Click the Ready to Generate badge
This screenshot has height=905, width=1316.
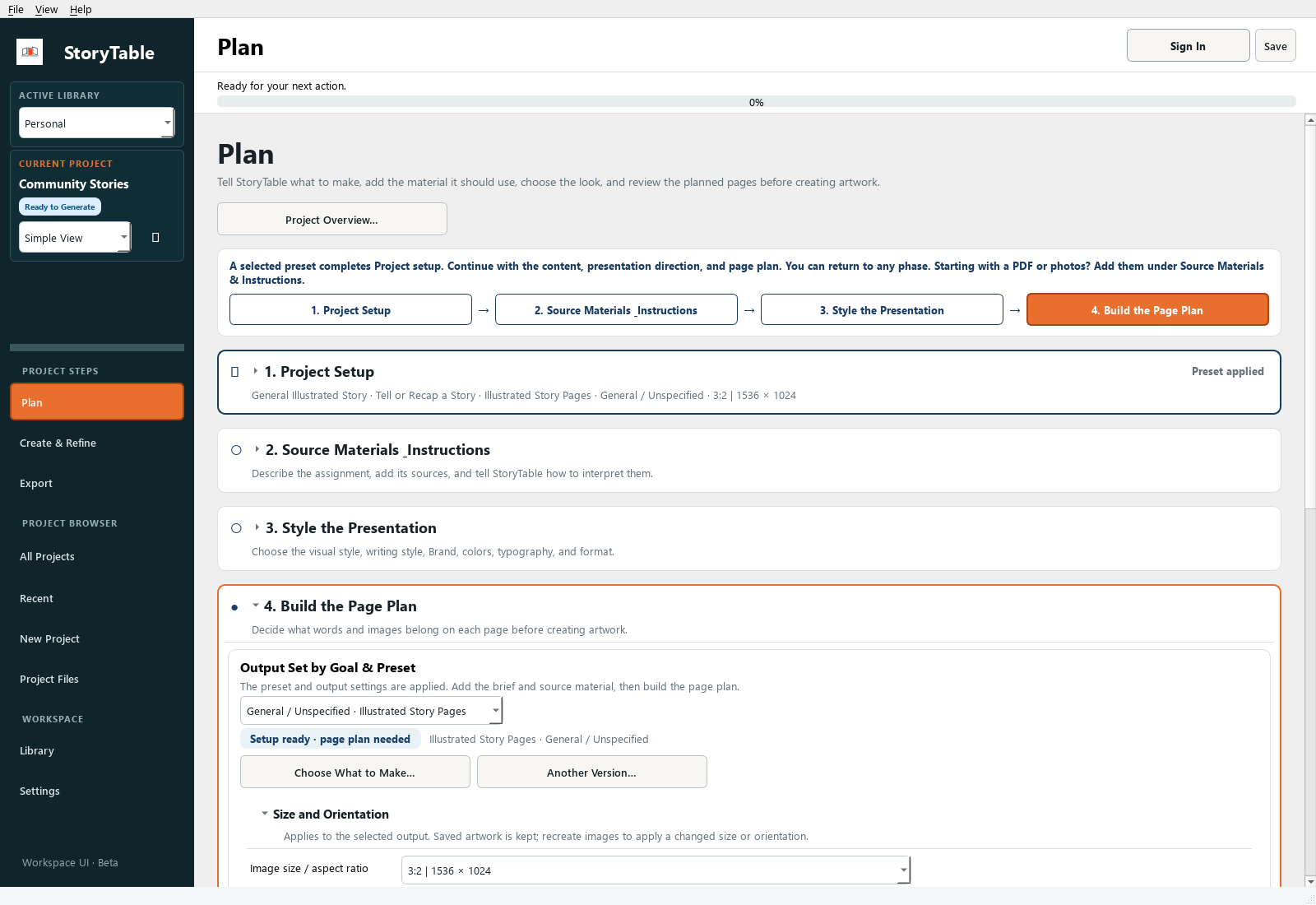point(60,207)
